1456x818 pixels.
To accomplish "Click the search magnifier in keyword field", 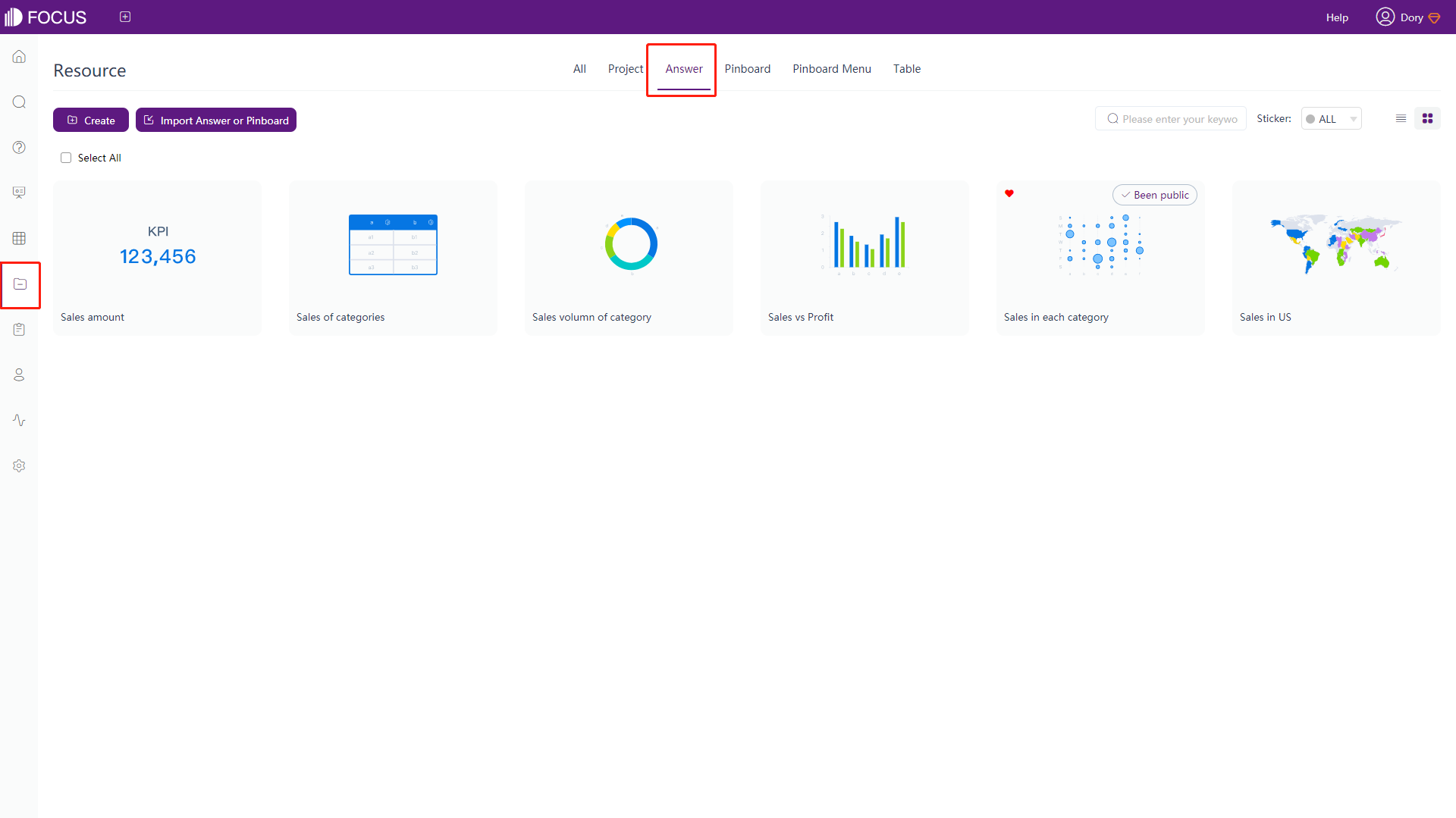I will pyautogui.click(x=1112, y=119).
